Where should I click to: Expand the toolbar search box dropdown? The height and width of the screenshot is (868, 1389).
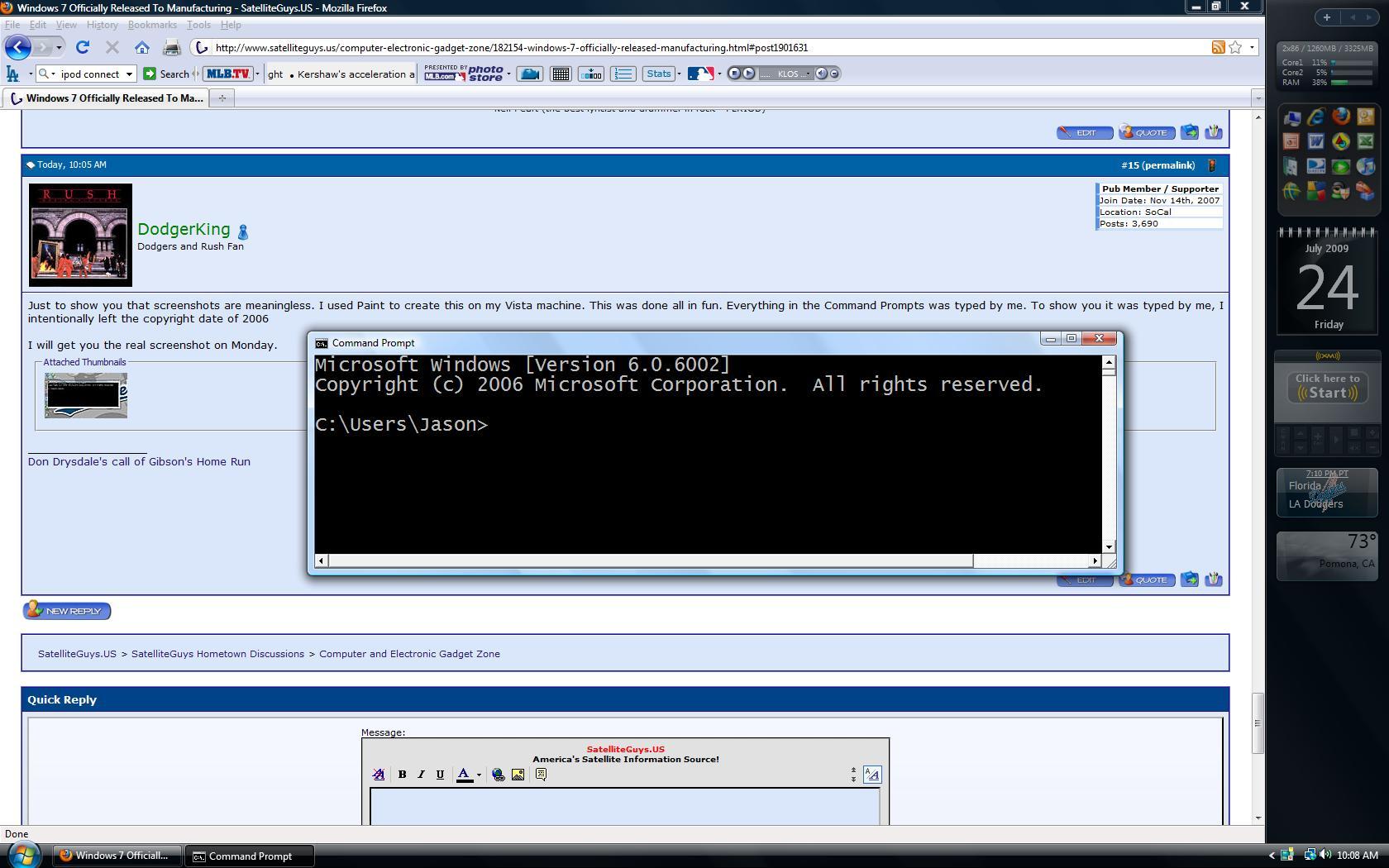pyautogui.click(x=129, y=74)
